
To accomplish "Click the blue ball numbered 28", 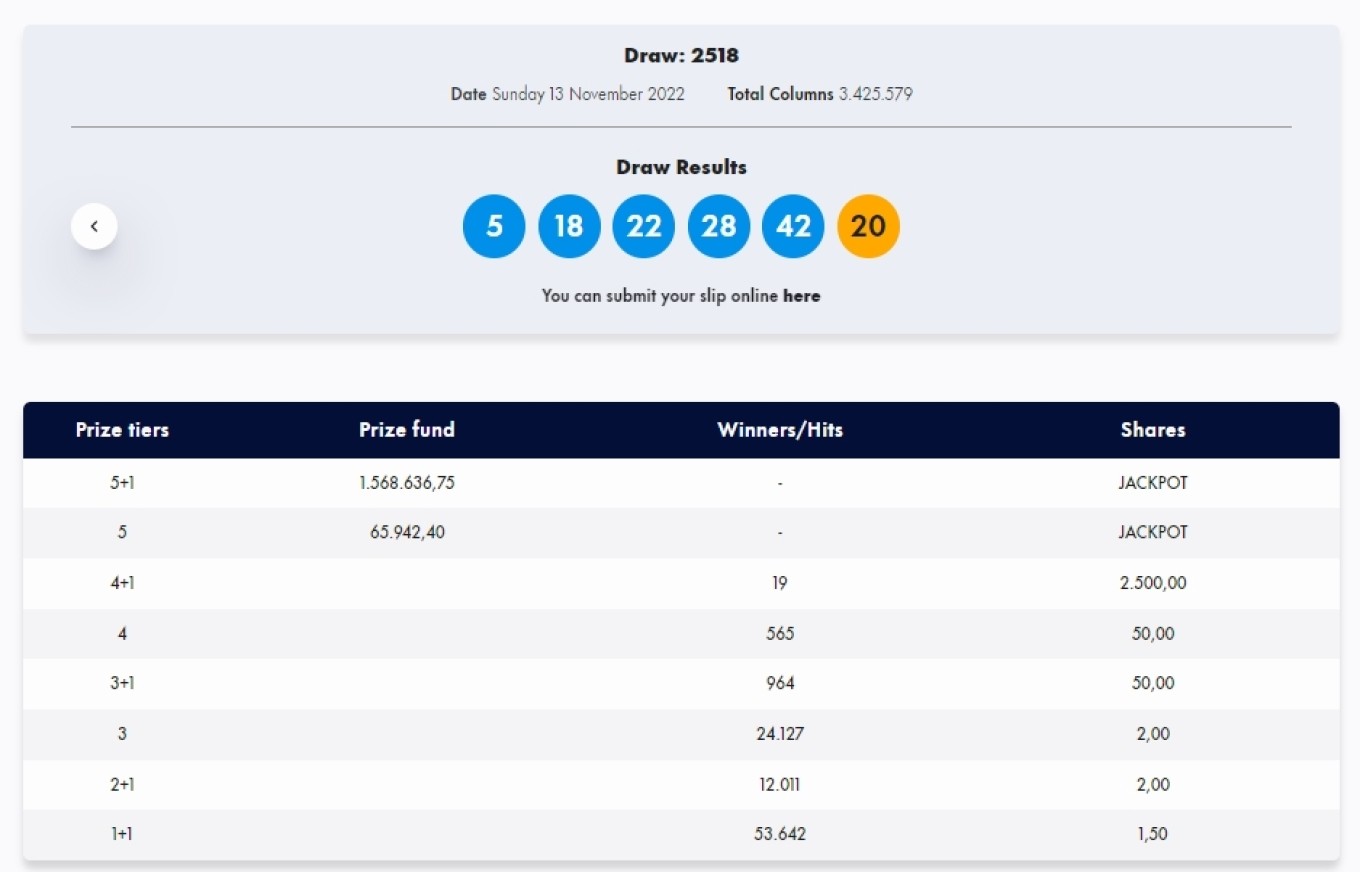I will click(719, 226).
